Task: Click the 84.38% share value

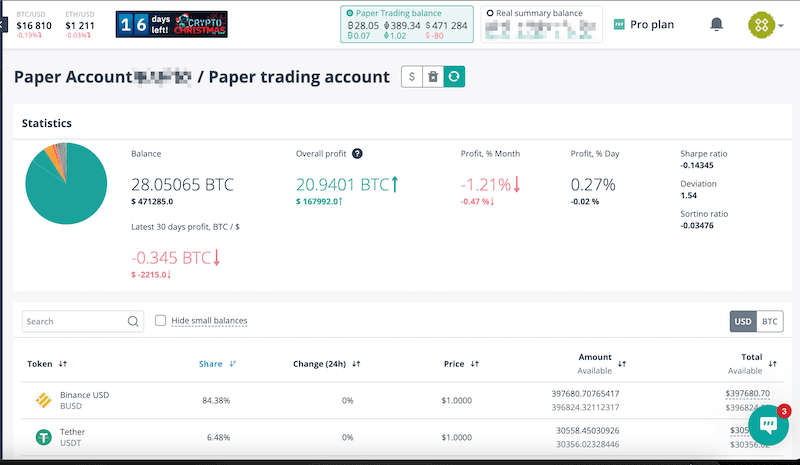Action: [x=216, y=401]
